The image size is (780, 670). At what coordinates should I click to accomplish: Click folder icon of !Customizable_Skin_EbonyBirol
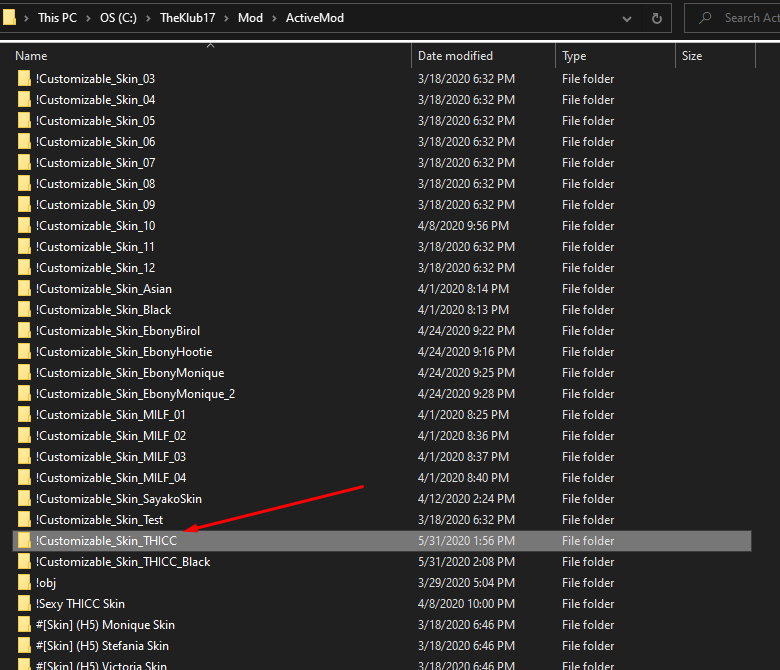24,330
